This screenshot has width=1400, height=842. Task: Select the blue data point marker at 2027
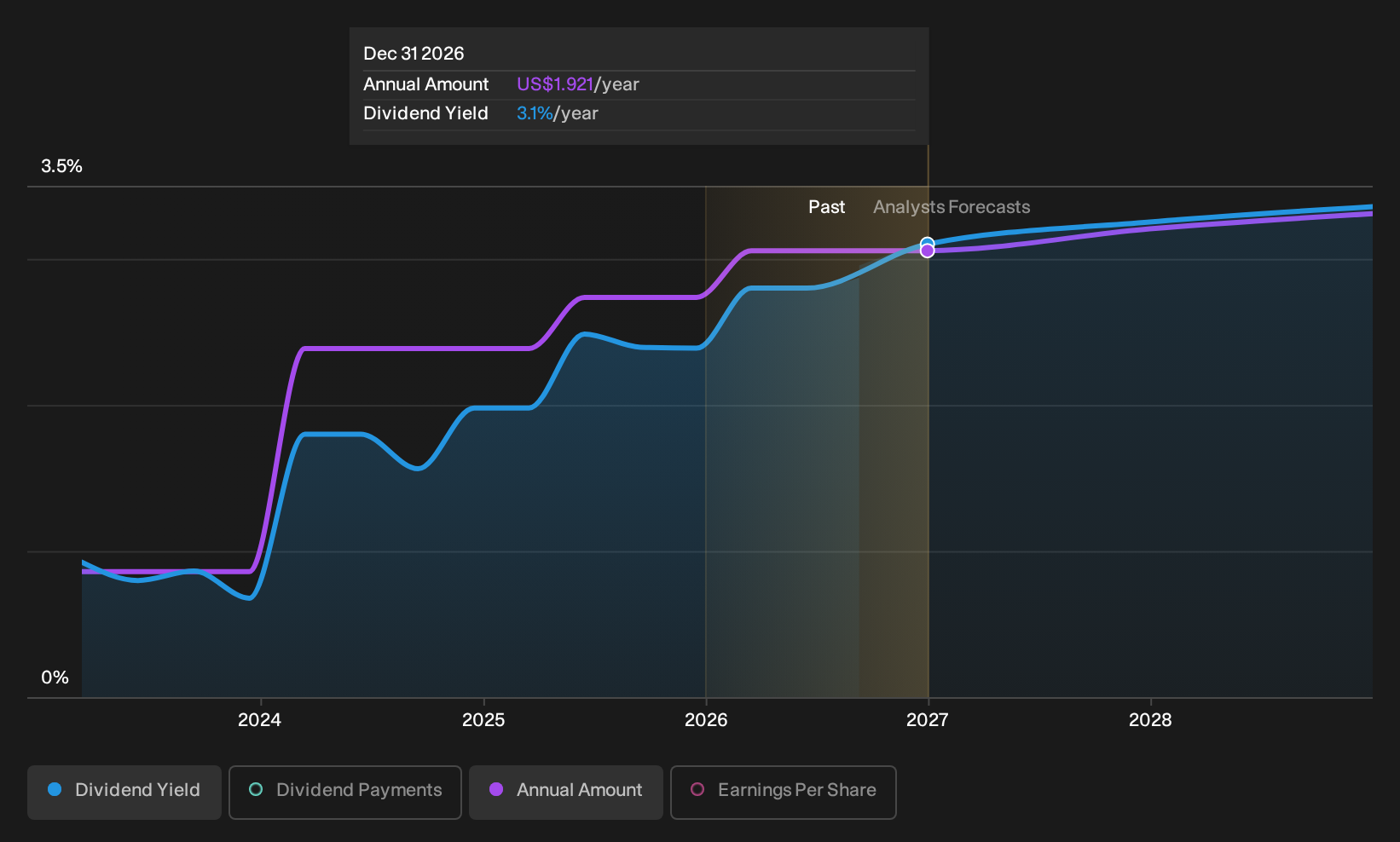[x=928, y=243]
